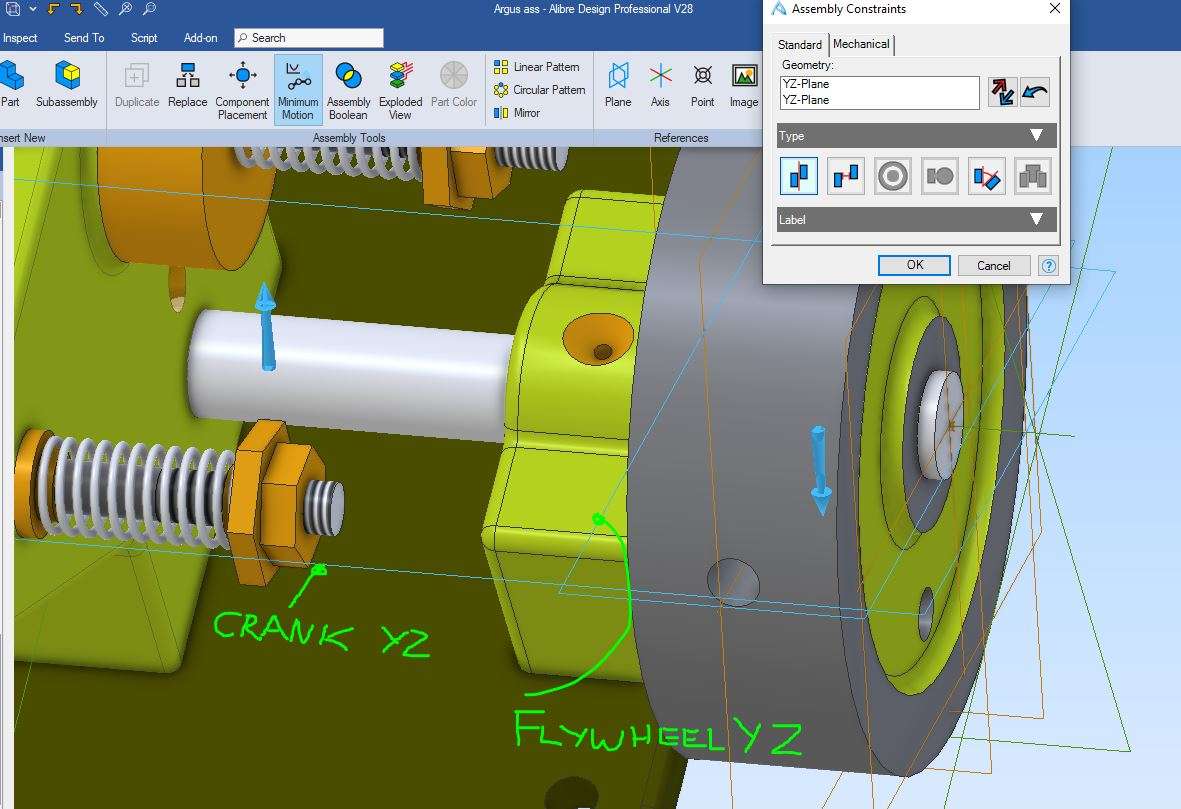1181x809 pixels.
Task: Select the concentric circle constraint type
Action: tap(893, 177)
